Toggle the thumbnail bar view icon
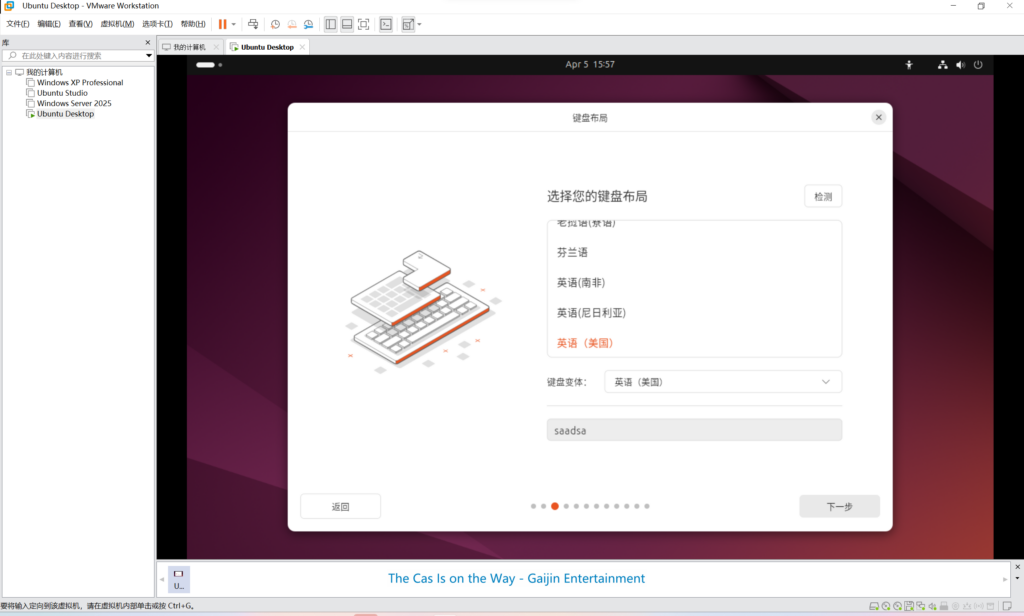Screen dimensions: 1024x616 point(347,24)
